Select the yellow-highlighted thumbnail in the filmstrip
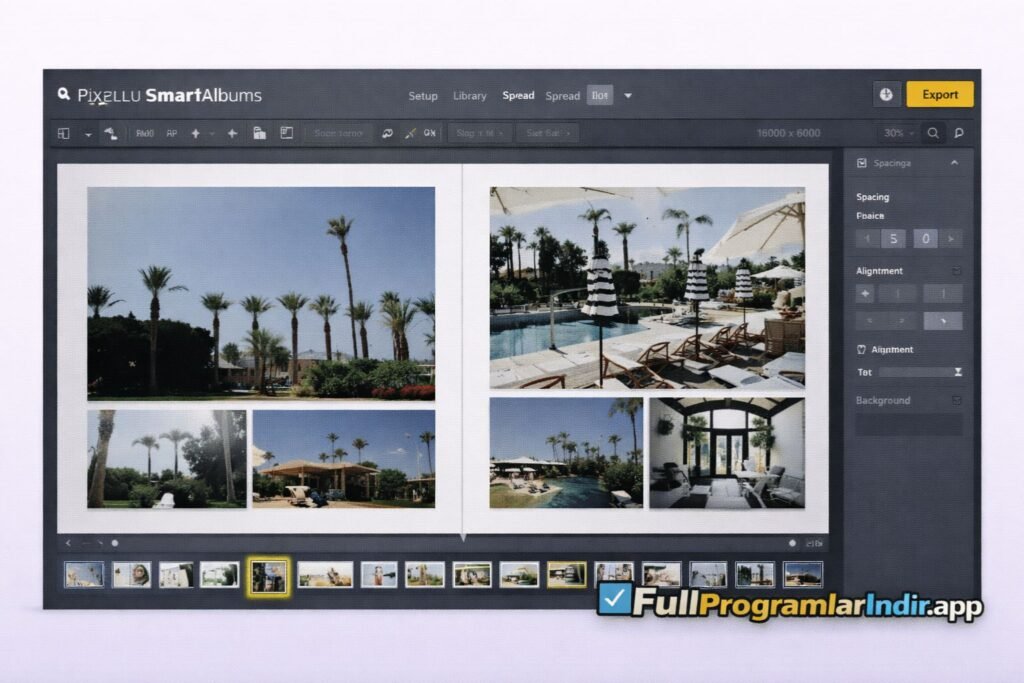Viewport: 1024px width, 683px height. (x=269, y=576)
